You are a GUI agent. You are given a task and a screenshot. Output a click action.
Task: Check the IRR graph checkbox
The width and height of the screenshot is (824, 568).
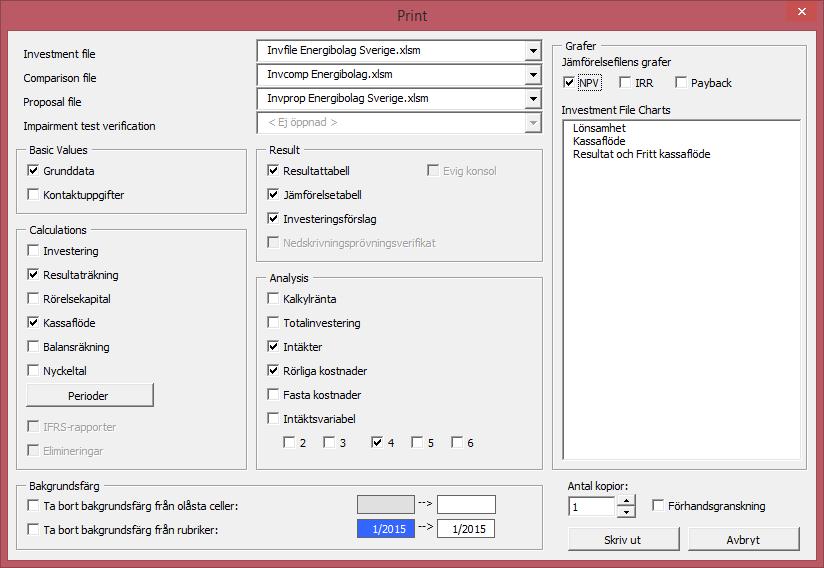(x=625, y=82)
